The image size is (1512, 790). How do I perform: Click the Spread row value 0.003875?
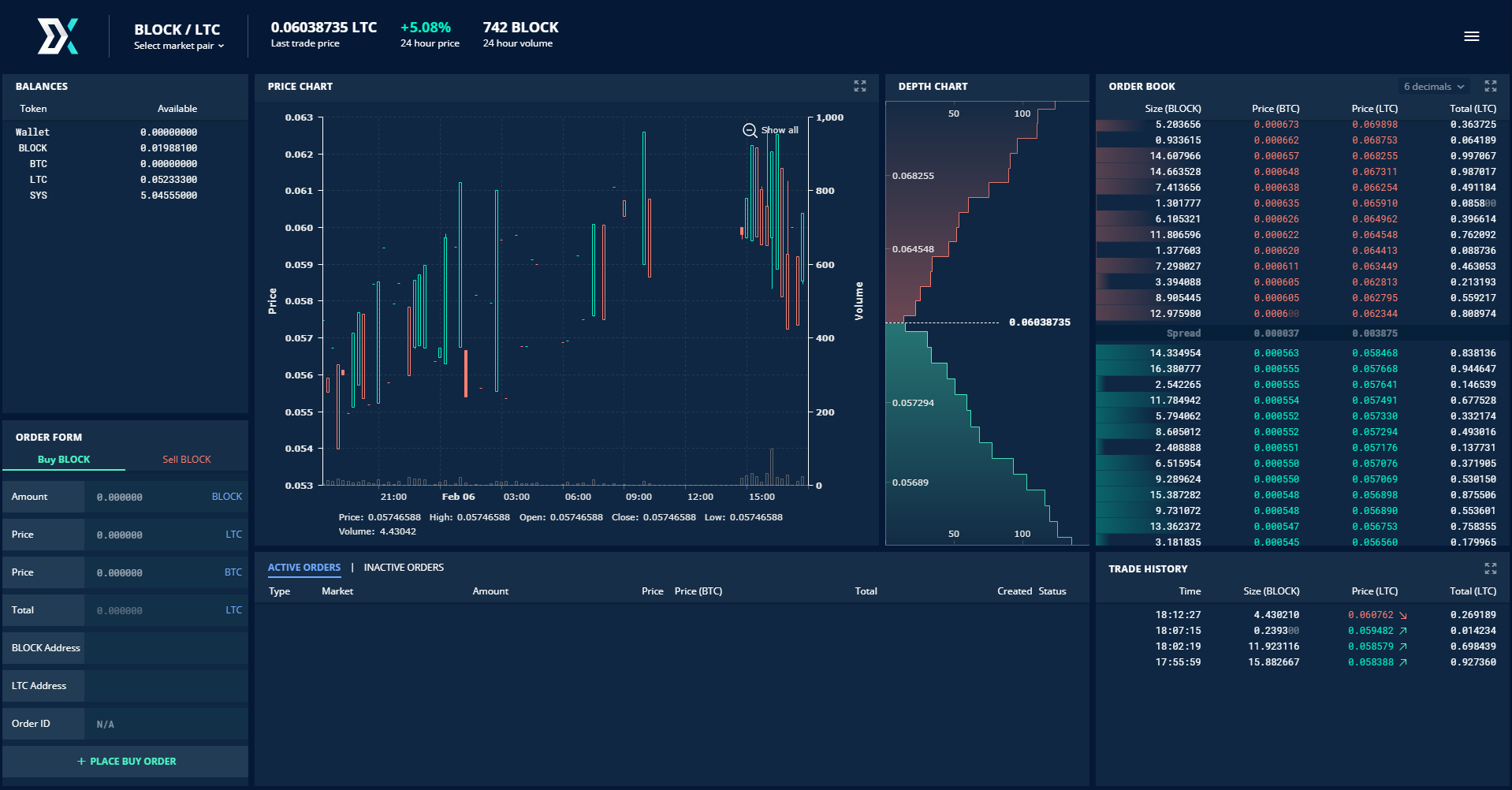[x=1375, y=334]
